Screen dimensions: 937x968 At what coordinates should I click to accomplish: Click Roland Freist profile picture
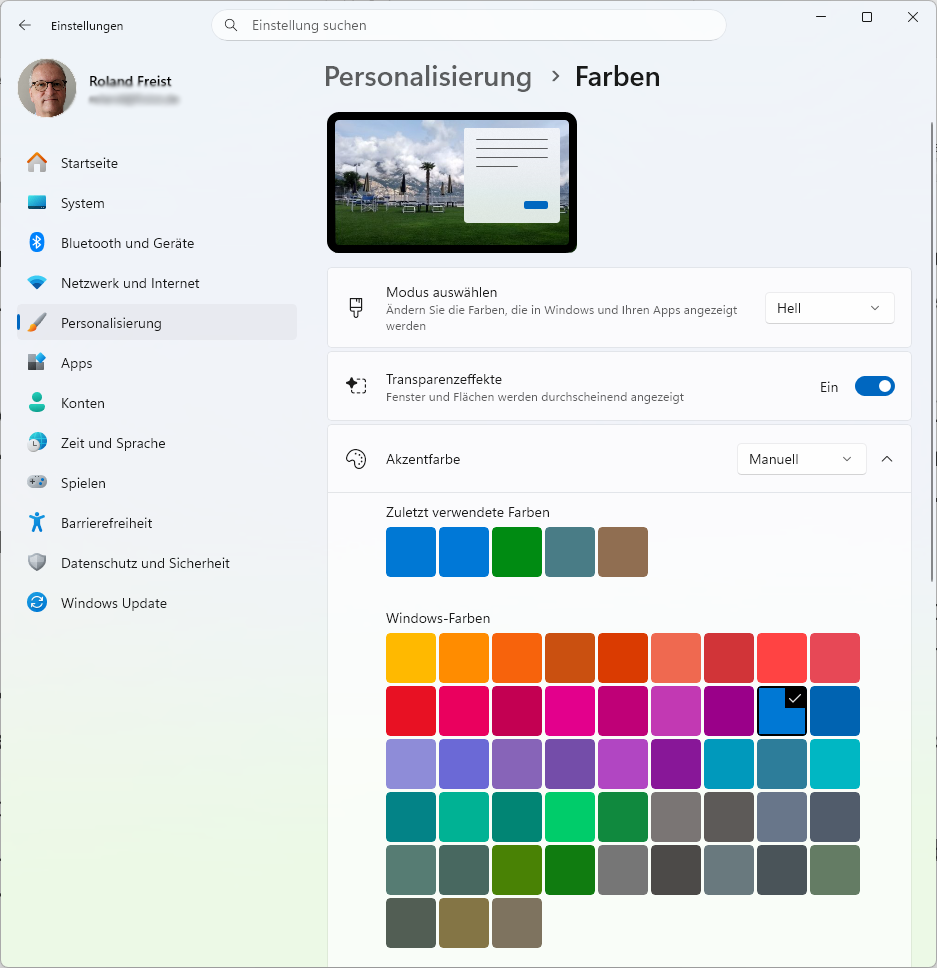coord(47,88)
